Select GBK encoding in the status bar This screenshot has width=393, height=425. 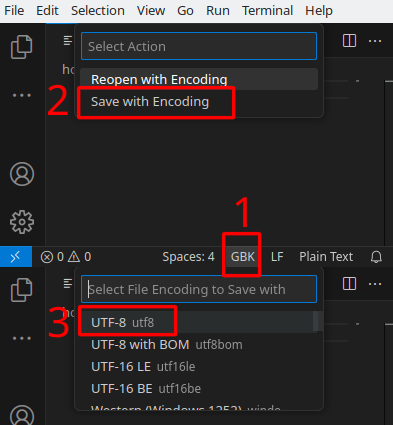[243, 257]
